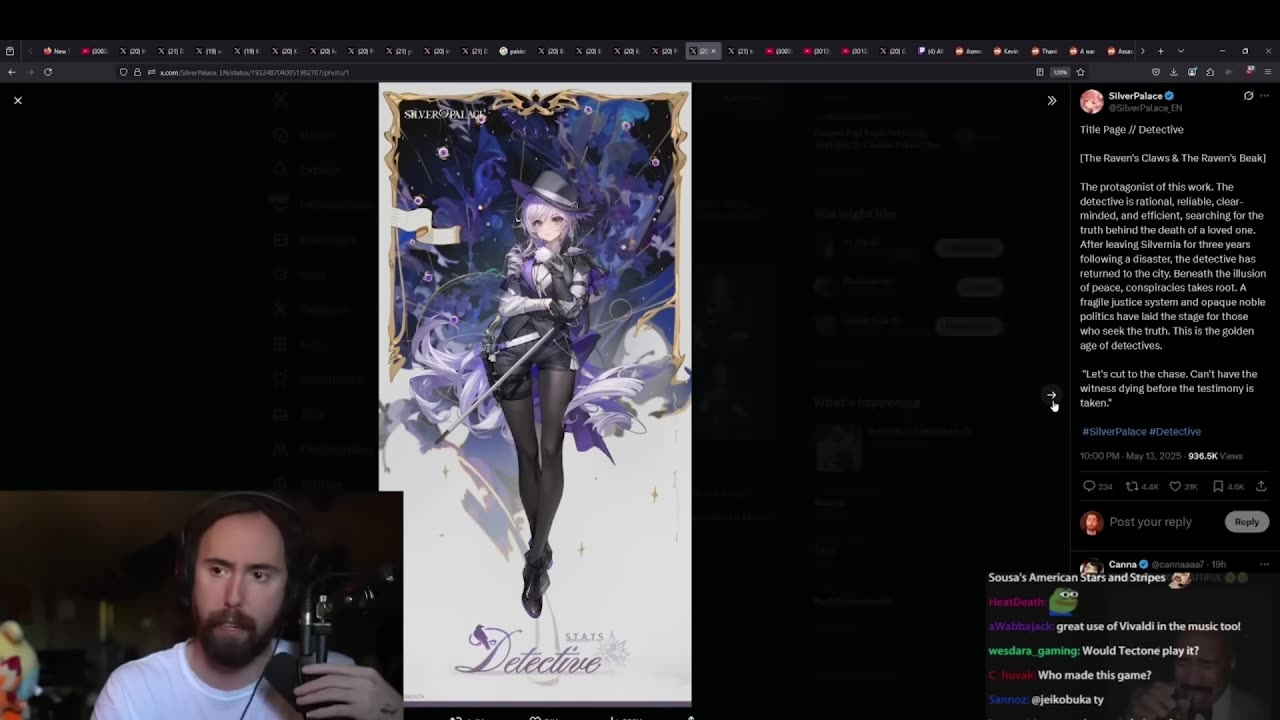Click the browser address bar URL
Screen dimensions: 1280x720
click(254, 72)
